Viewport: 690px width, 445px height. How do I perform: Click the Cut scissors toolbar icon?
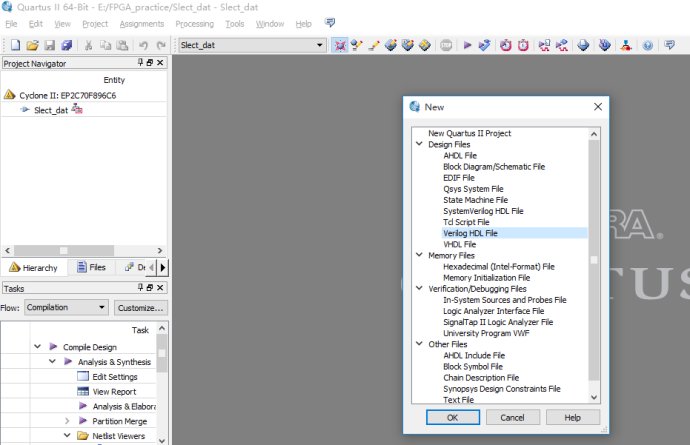(88, 45)
